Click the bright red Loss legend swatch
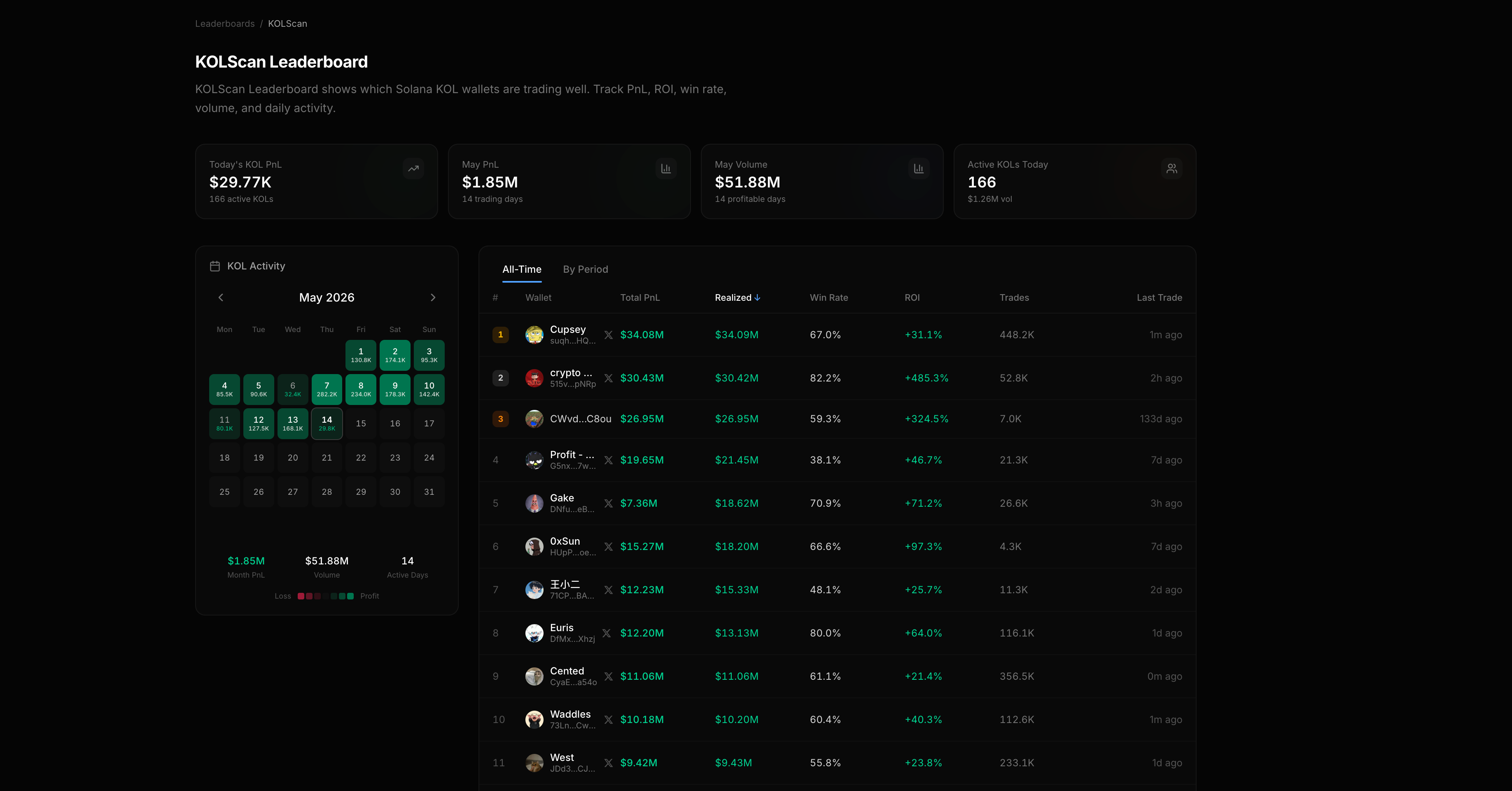The width and height of the screenshot is (1512, 791). pos(301,596)
